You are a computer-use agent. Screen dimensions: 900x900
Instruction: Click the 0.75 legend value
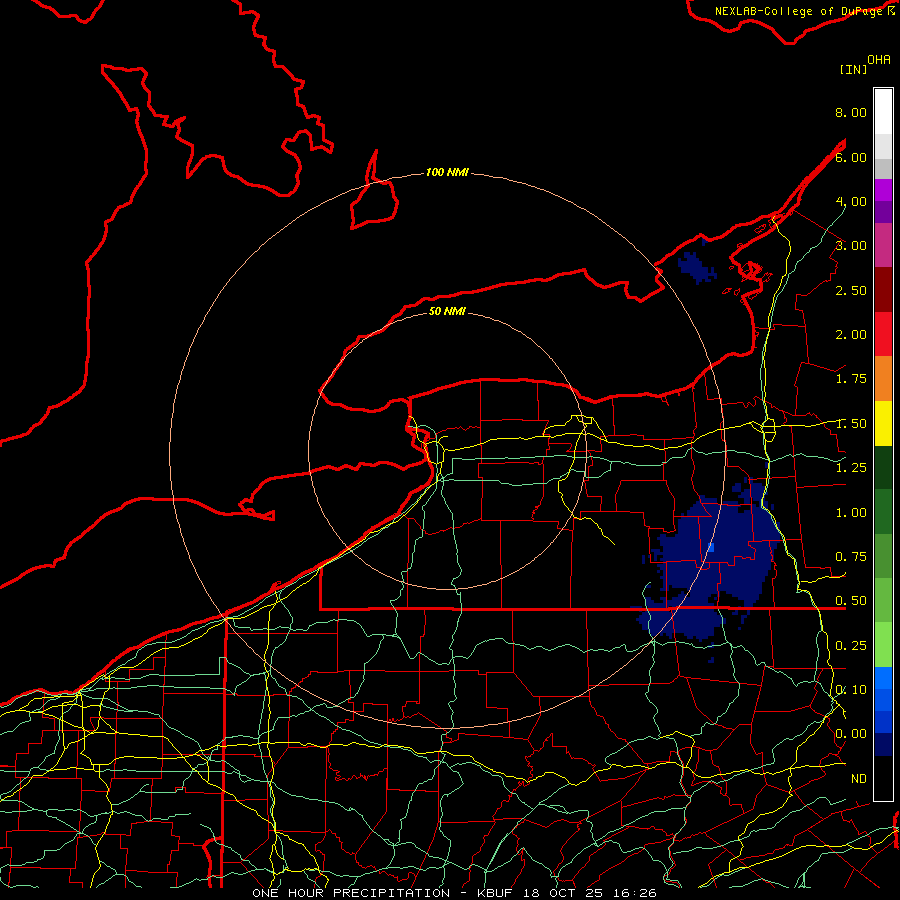click(x=851, y=557)
